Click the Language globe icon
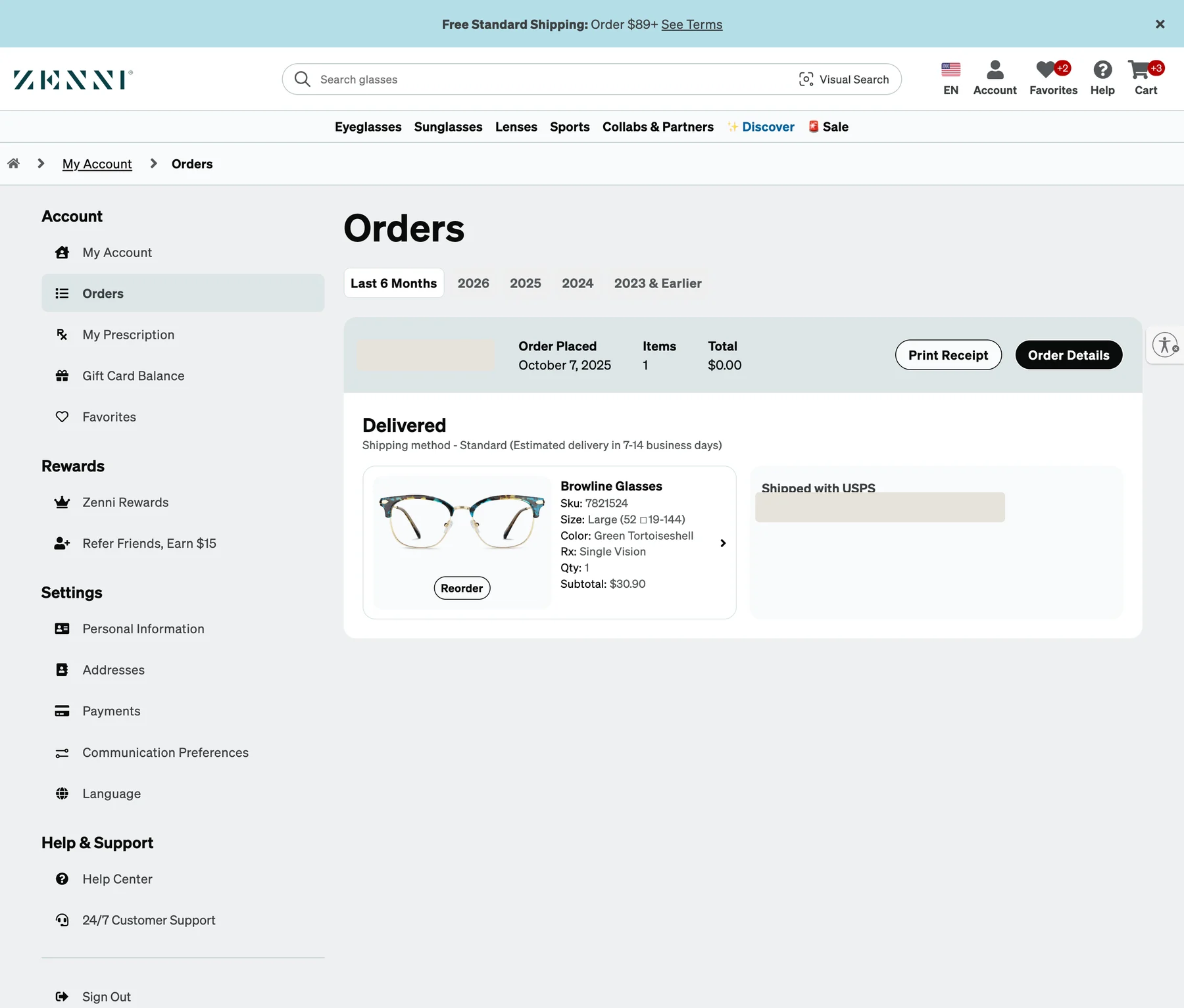Image resolution: width=1184 pixels, height=1008 pixels. point(62,794)
